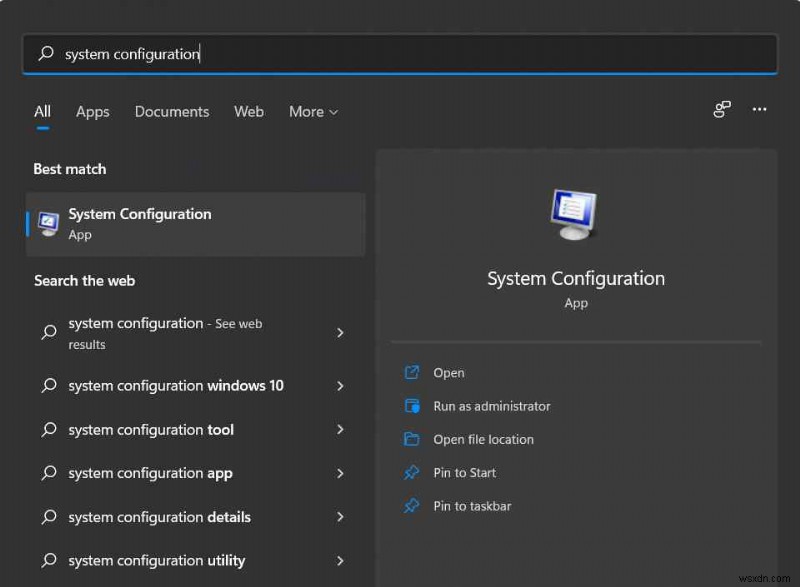800x587 pixels.
Task: Click 'system configuration details' search suggestion
Action: click(160, 517)
